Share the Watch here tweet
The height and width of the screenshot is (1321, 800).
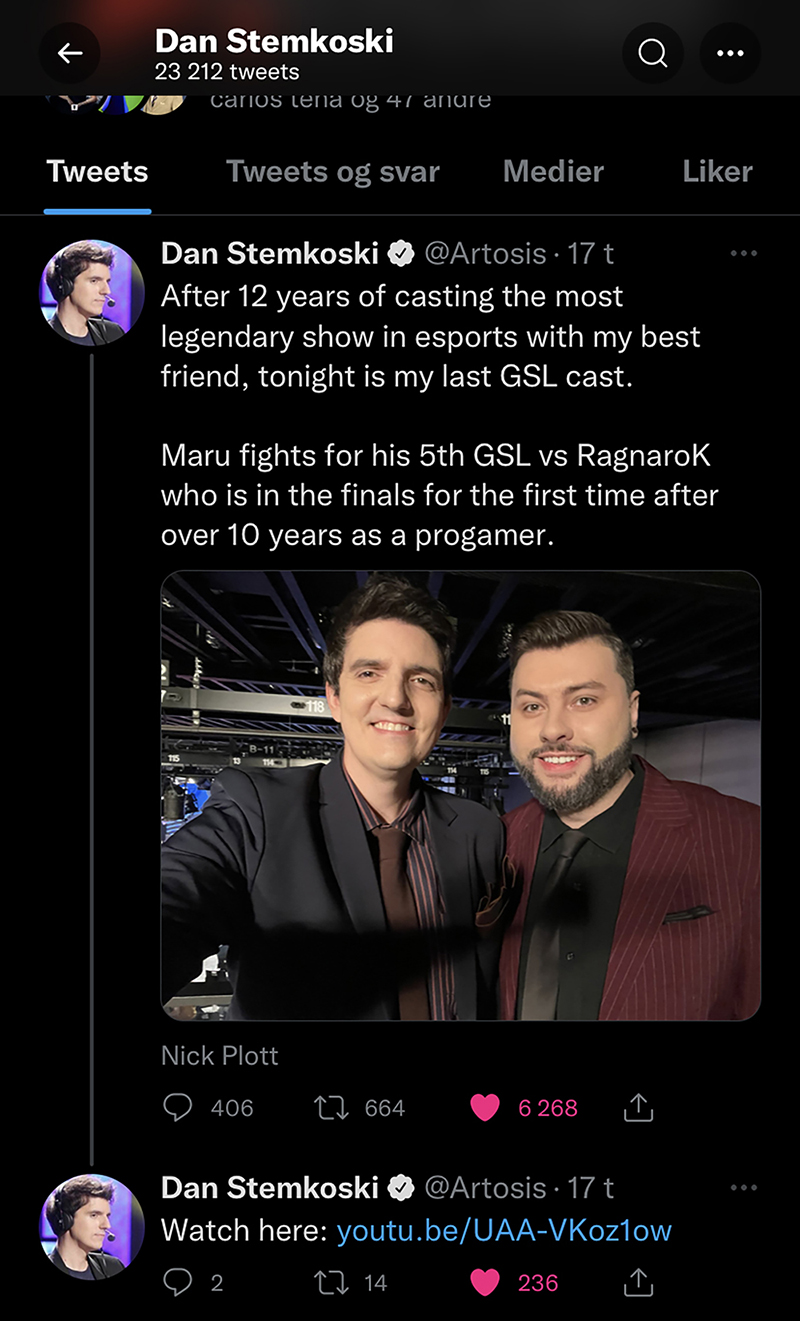tap(638, 1282)
